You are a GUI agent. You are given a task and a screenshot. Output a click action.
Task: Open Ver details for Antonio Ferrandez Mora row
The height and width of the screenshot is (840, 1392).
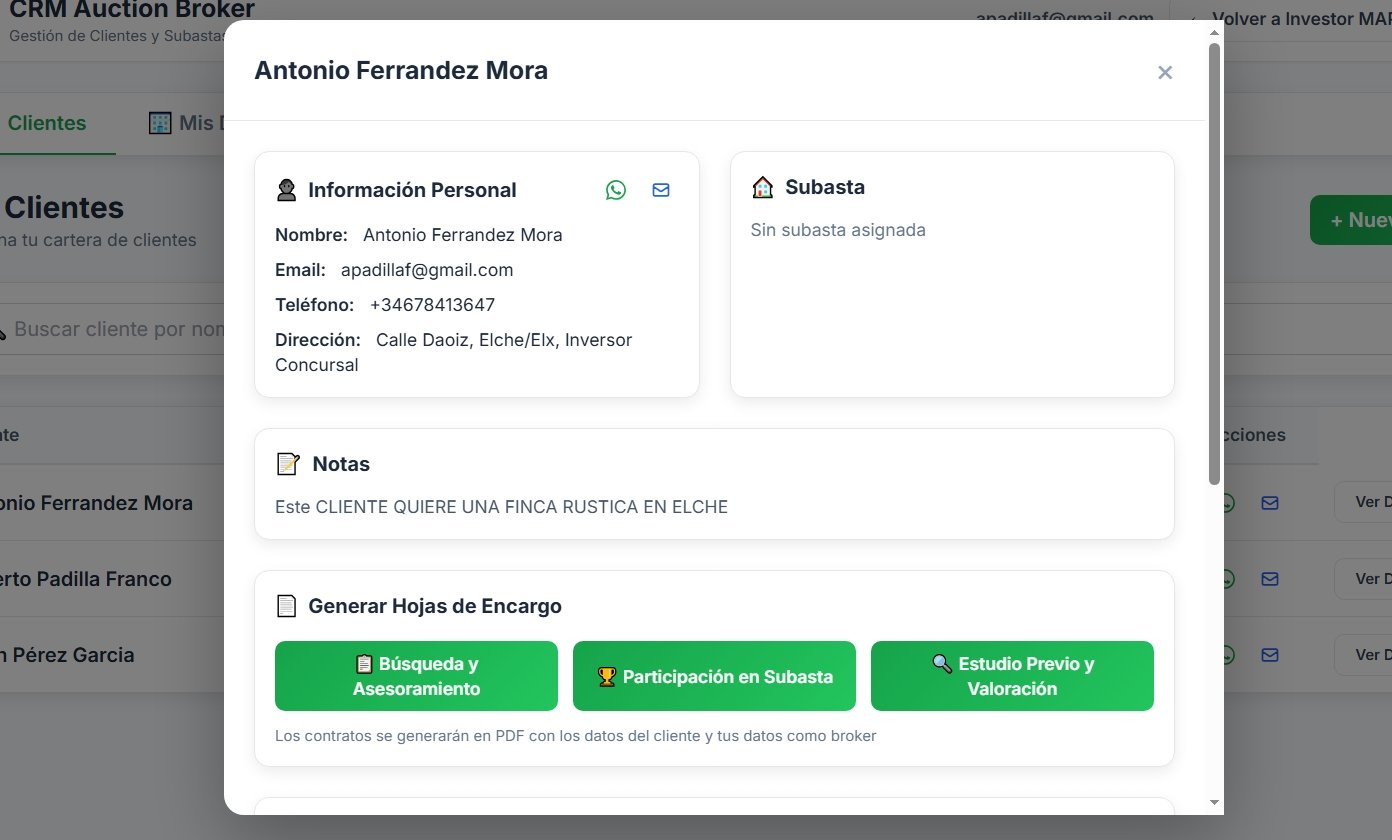coord(1364,503)
